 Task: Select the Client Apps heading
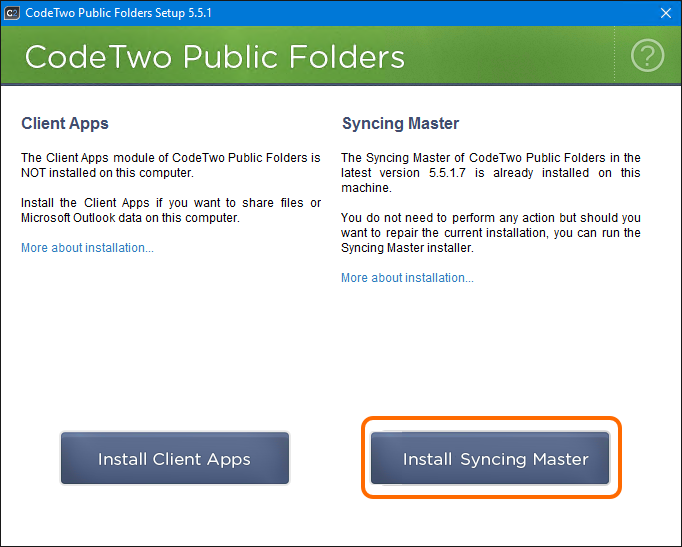pos(65,123)
